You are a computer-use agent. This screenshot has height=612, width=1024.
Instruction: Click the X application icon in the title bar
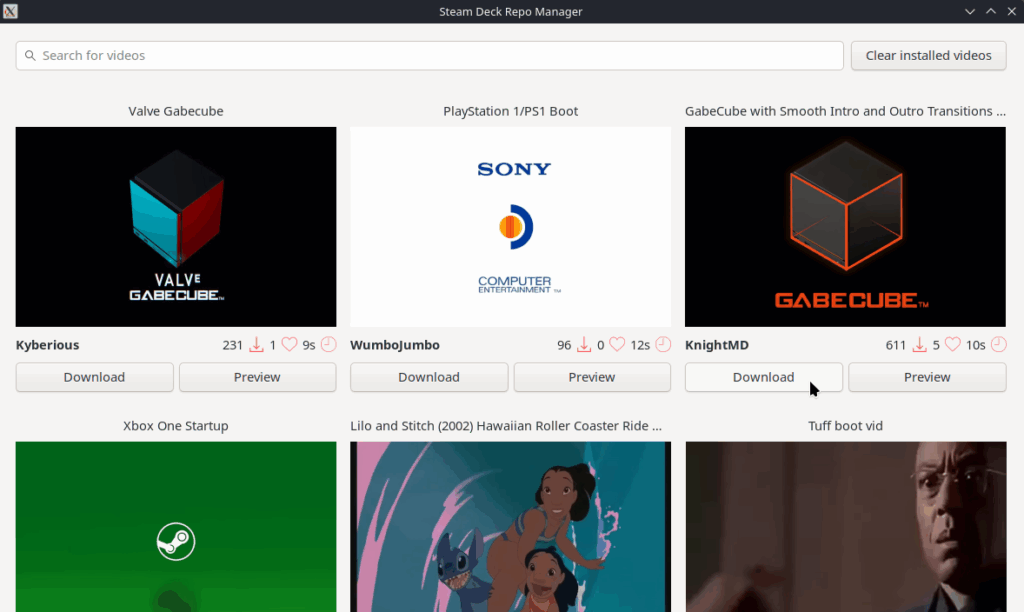coord(12,11)
